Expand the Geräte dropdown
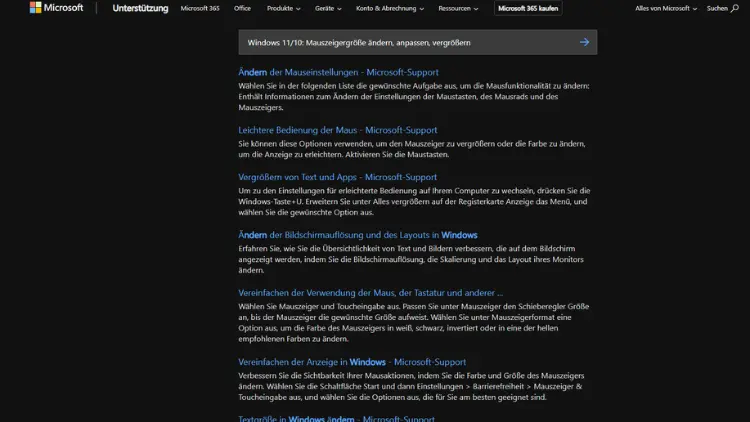Image resolution: width=750 pixels, height=422 pixels. 328,8
